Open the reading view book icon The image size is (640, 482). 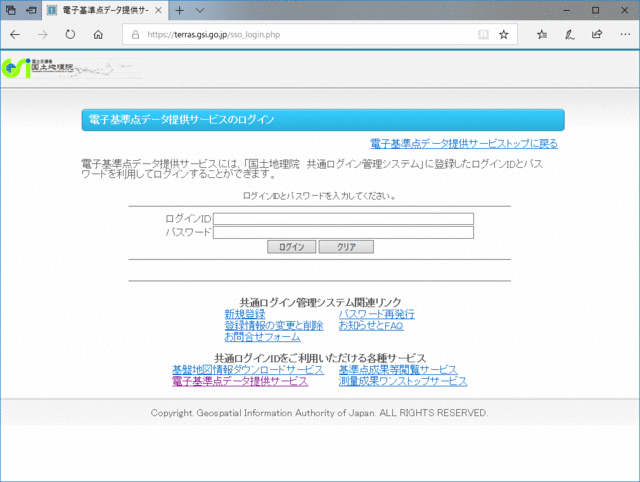click(483, 35)
